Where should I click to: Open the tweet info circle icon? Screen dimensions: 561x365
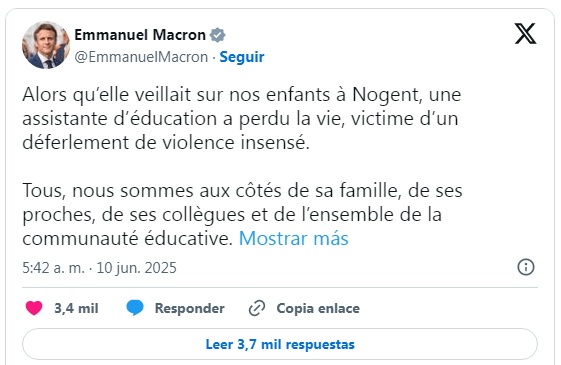(x=526, y=267)
